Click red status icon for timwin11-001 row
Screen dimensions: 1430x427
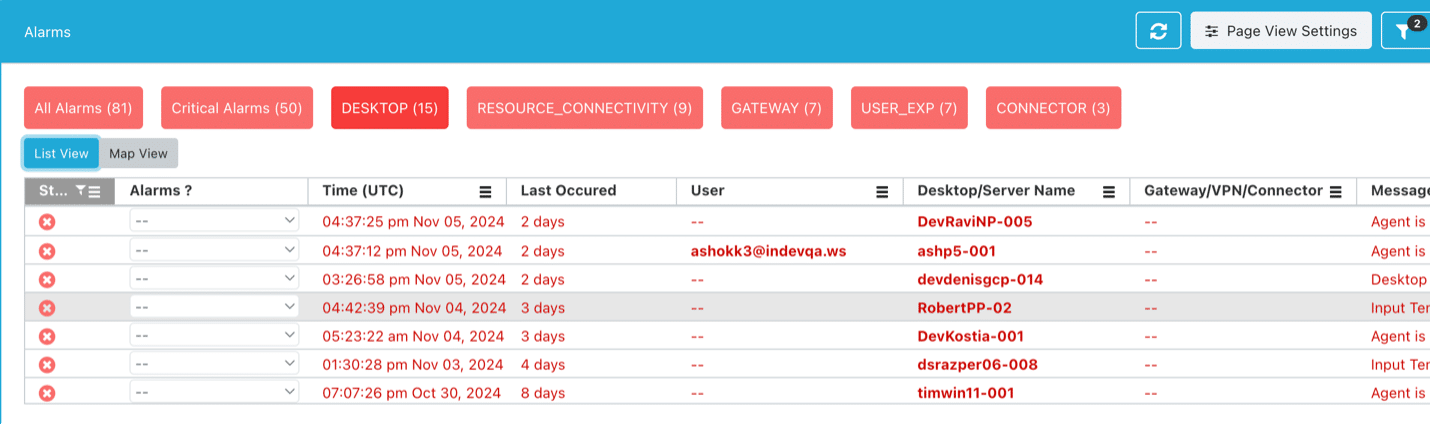pos(47,394)
